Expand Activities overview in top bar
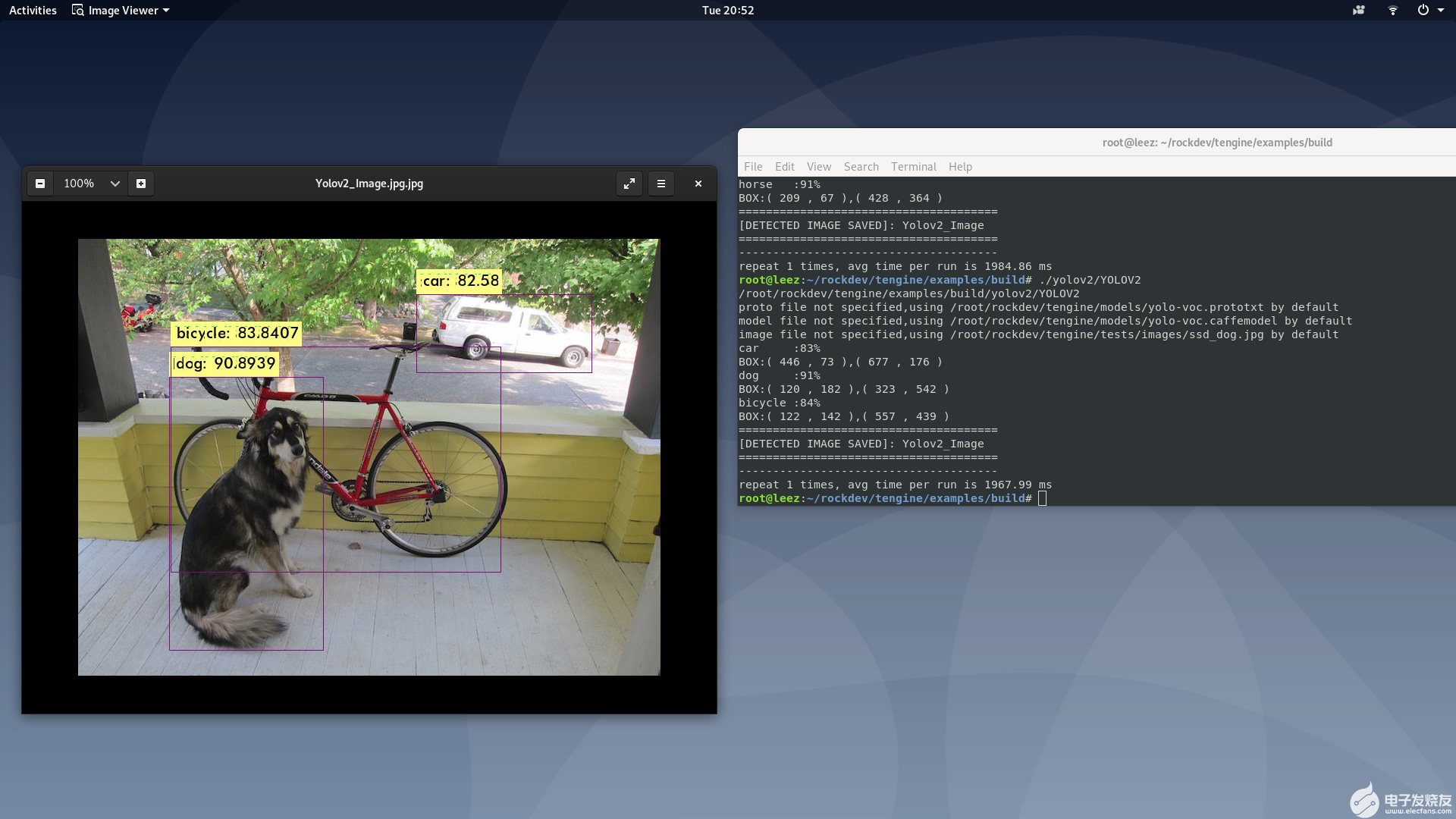The width and height of the screenshot is (1456, 819). tap(33, 11)
